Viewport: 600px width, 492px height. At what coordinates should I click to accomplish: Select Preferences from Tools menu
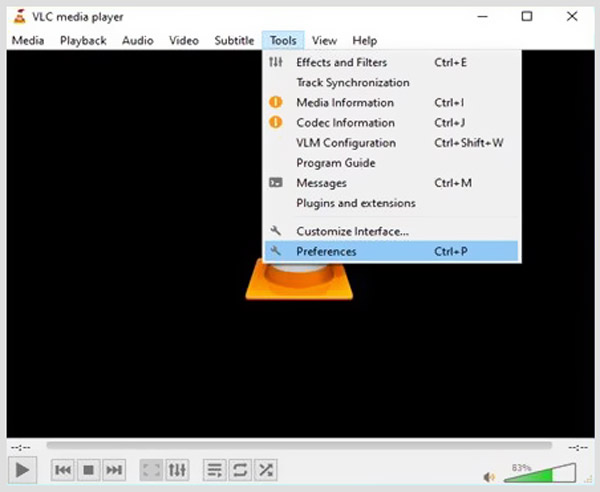pos(326,251)
